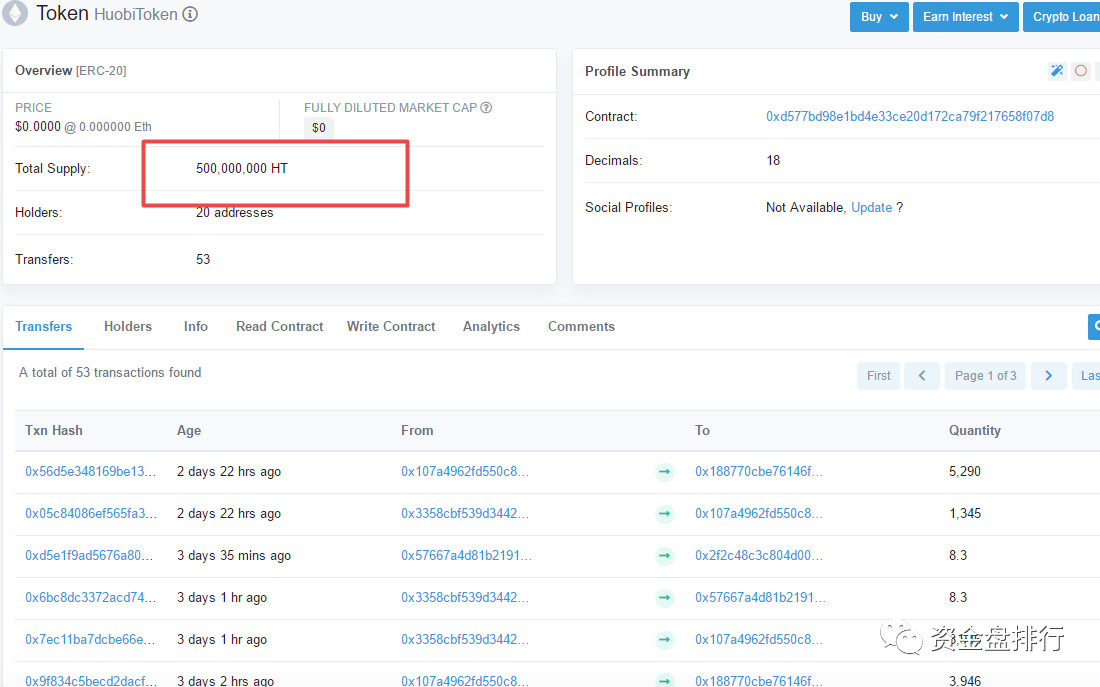
Task: Select the Analytics tab
Action: coord(491,327)
